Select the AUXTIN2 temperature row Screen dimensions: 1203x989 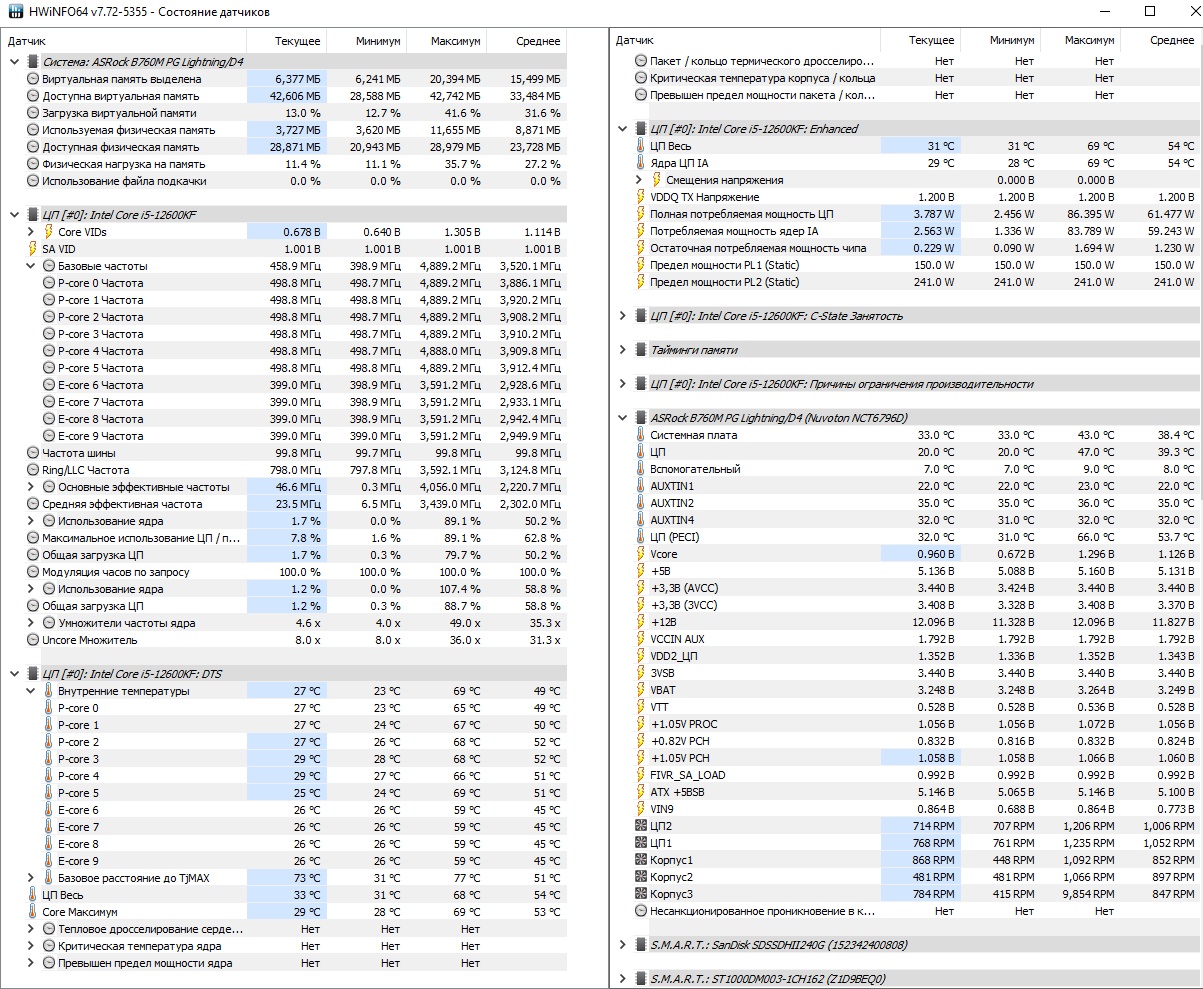(906, 503)
